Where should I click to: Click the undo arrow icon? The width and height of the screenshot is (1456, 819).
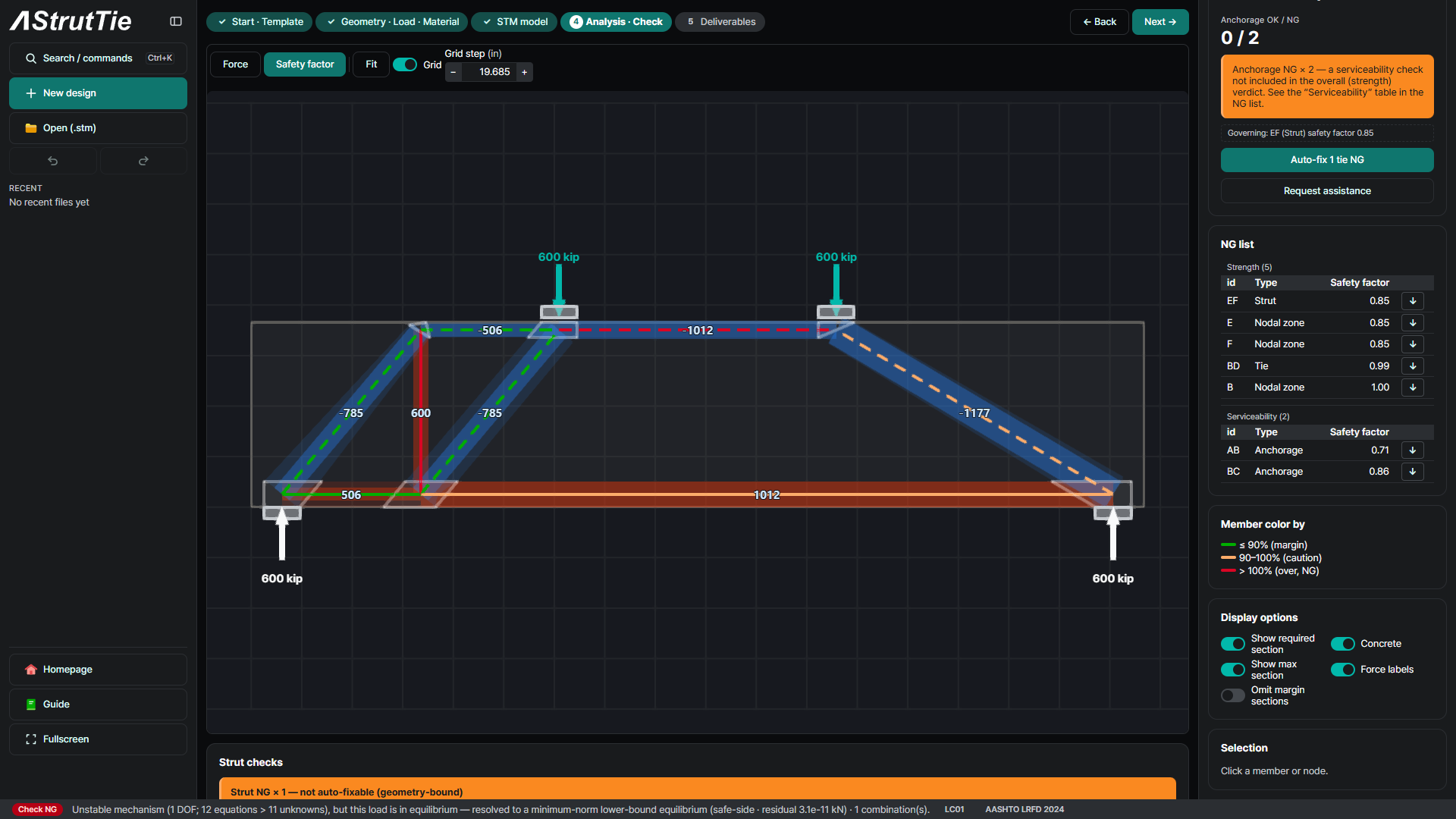point(53,161)
